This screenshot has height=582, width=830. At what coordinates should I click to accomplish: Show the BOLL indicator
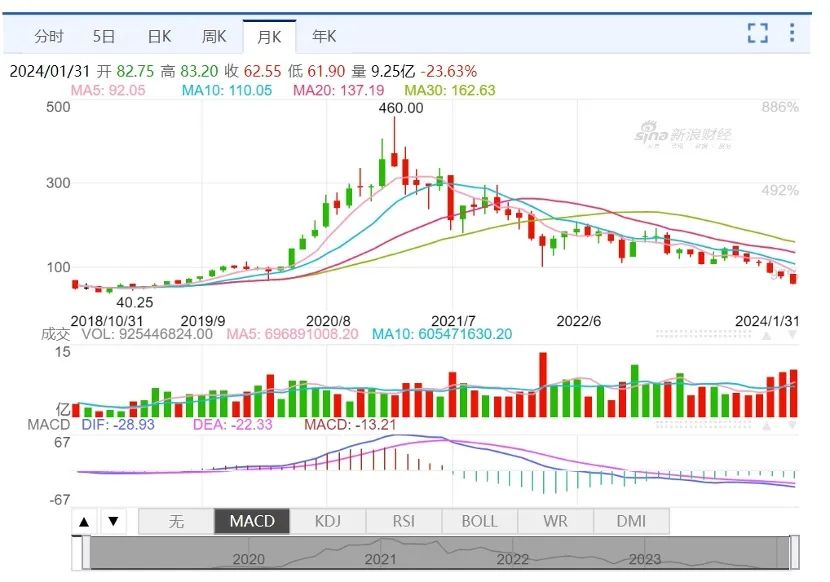click(479, 521)
